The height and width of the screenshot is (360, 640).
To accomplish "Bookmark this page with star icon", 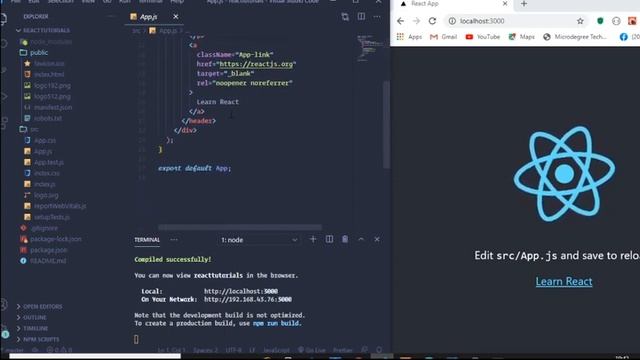I will [580, 21].
